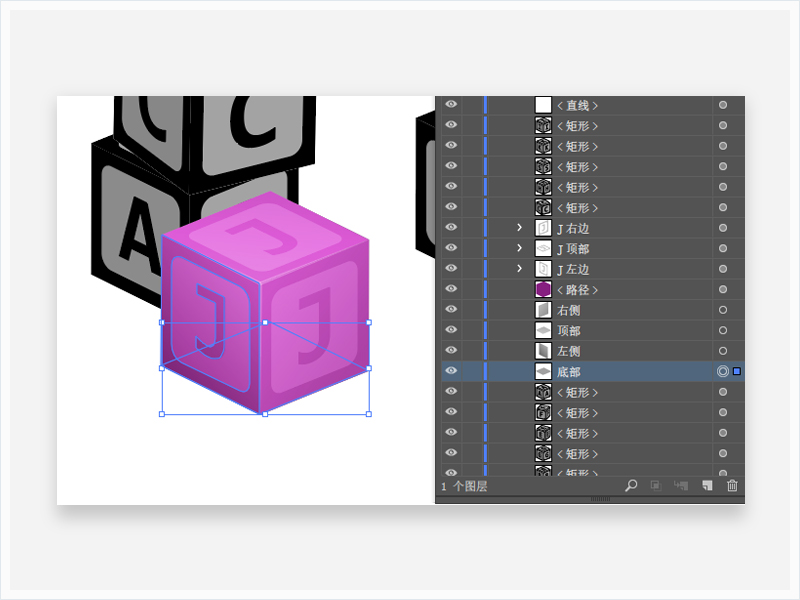This screenshot has height=600, width=800.
Task: Select the 左侧 layer row
Action: 620,352
